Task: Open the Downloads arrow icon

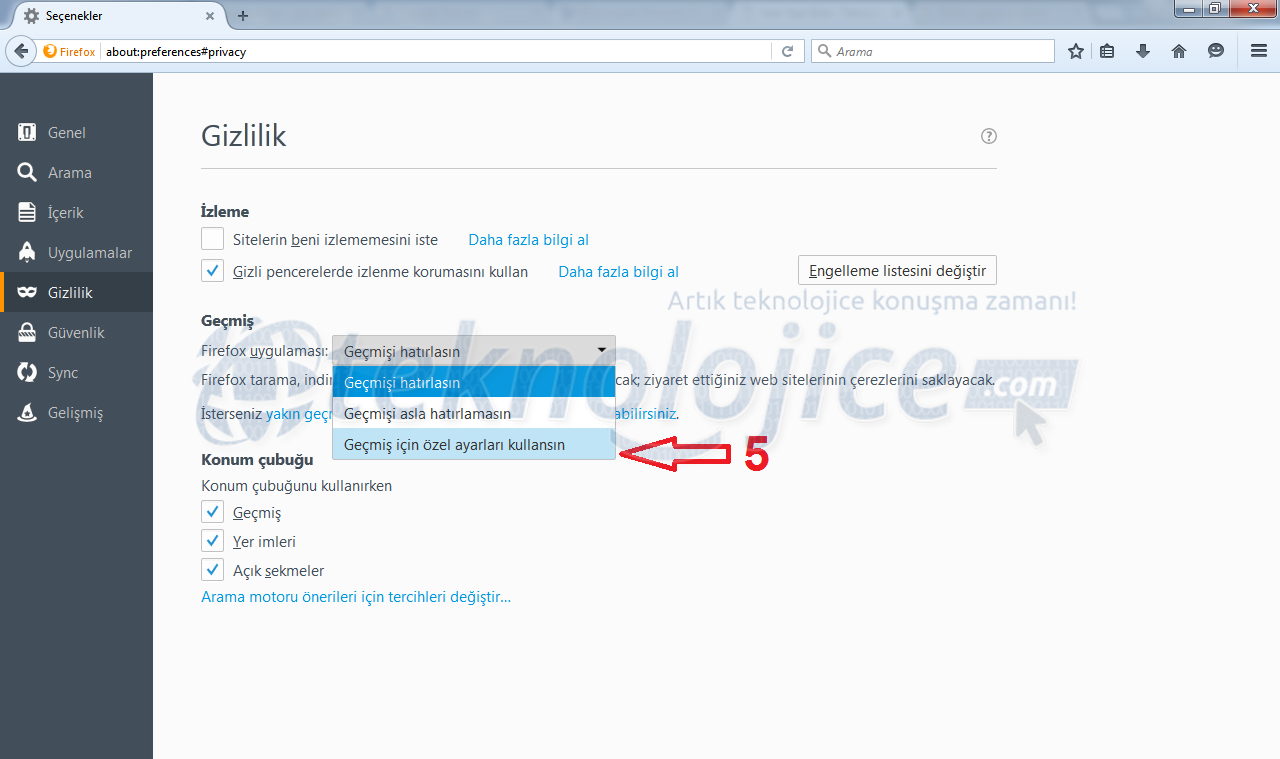Action: pos(1143,51)
